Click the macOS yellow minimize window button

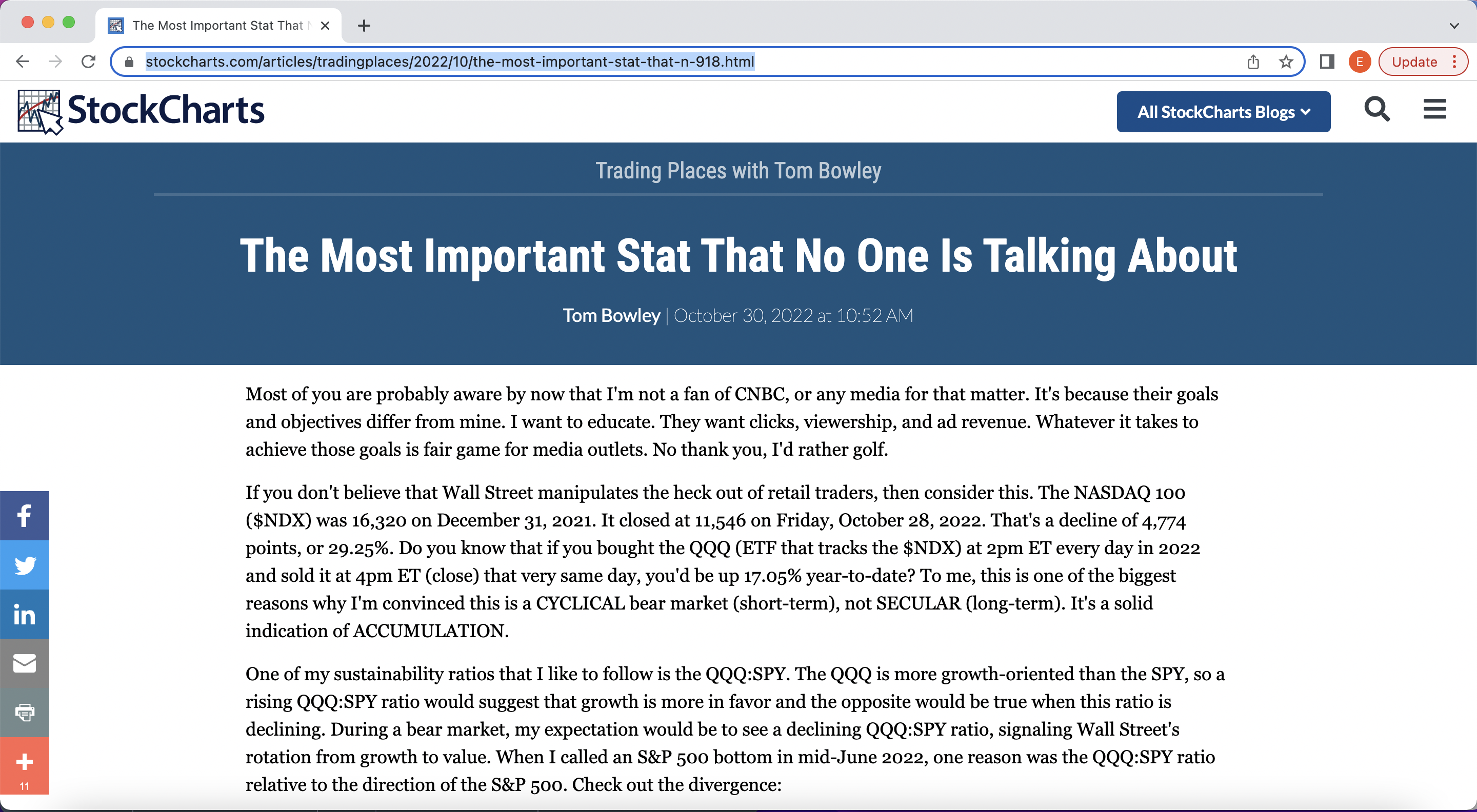48,23
